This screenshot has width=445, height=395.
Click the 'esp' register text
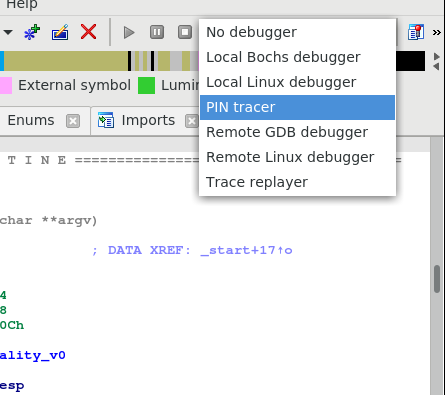(12, 386)
